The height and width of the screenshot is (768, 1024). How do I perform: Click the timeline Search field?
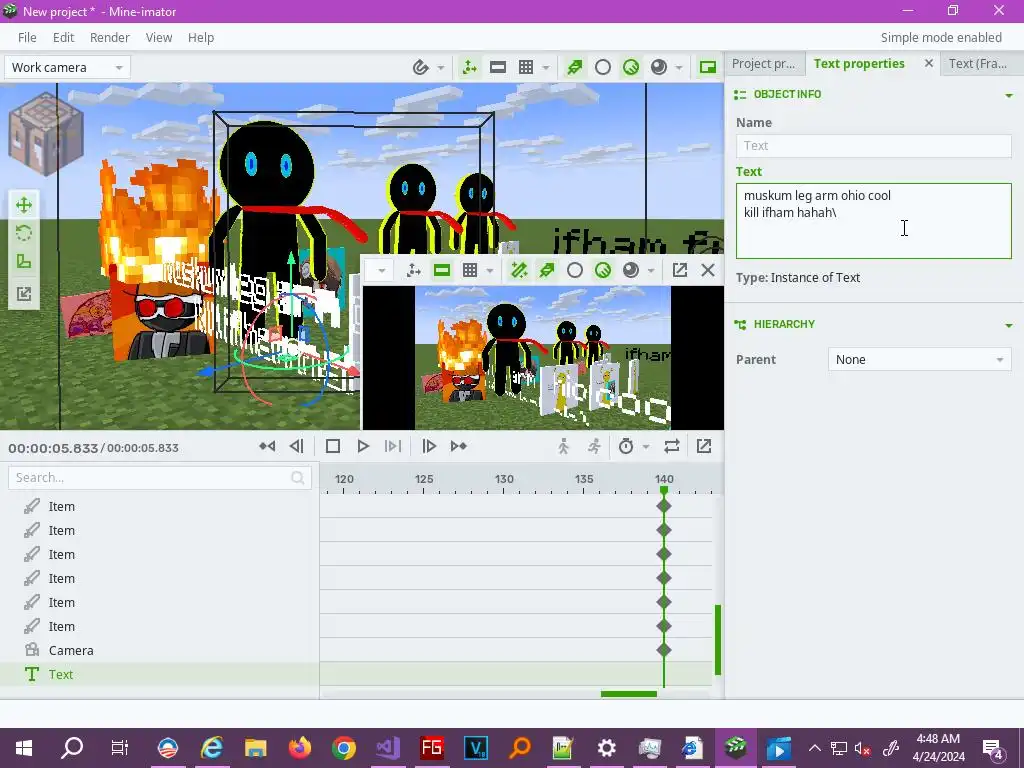pos(160,477)
